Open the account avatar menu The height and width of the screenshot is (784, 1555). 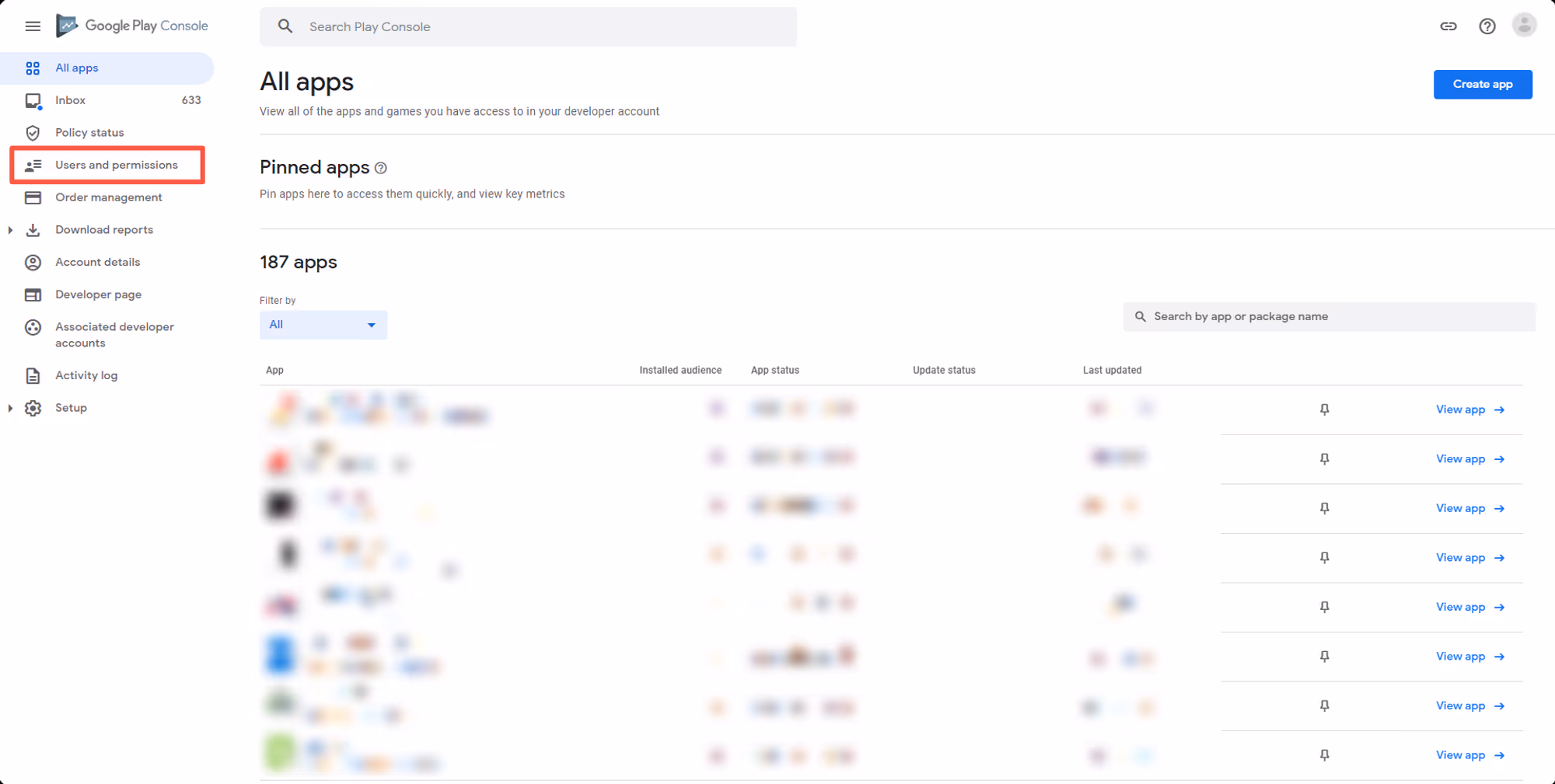pos(1524,25)
